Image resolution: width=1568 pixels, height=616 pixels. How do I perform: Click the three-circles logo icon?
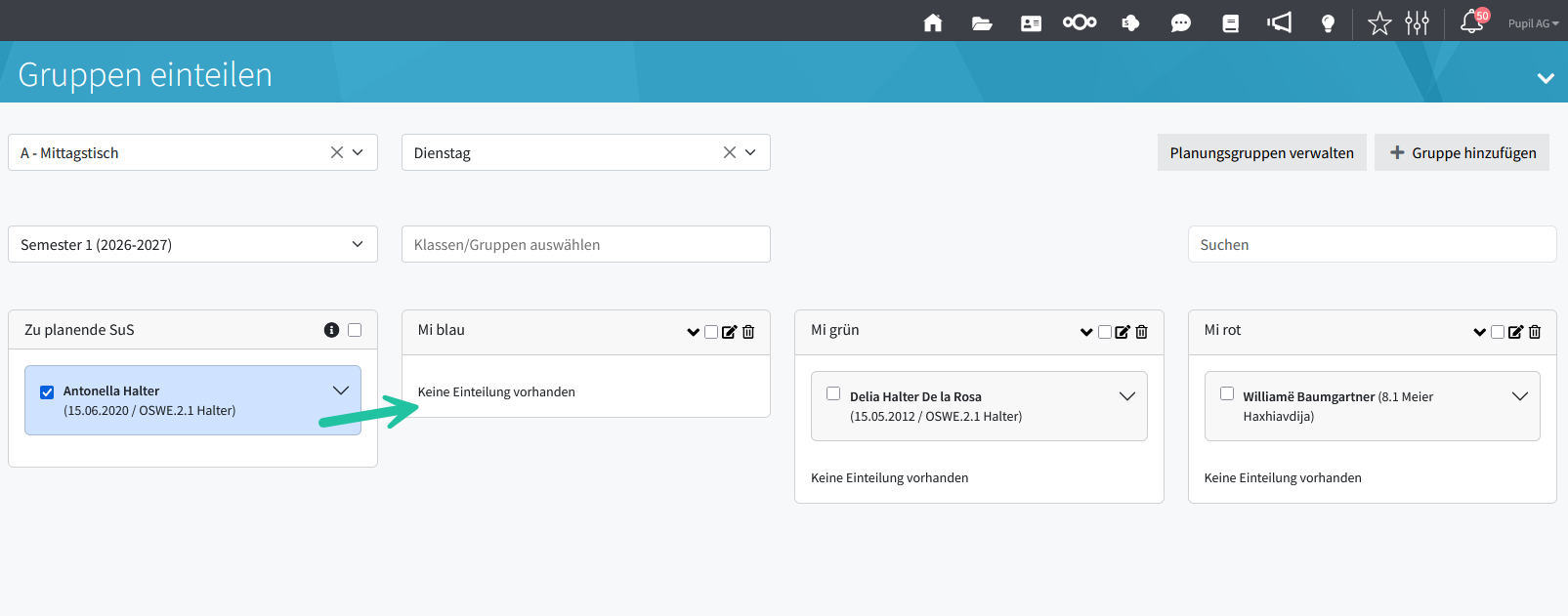pos(1080,21)
